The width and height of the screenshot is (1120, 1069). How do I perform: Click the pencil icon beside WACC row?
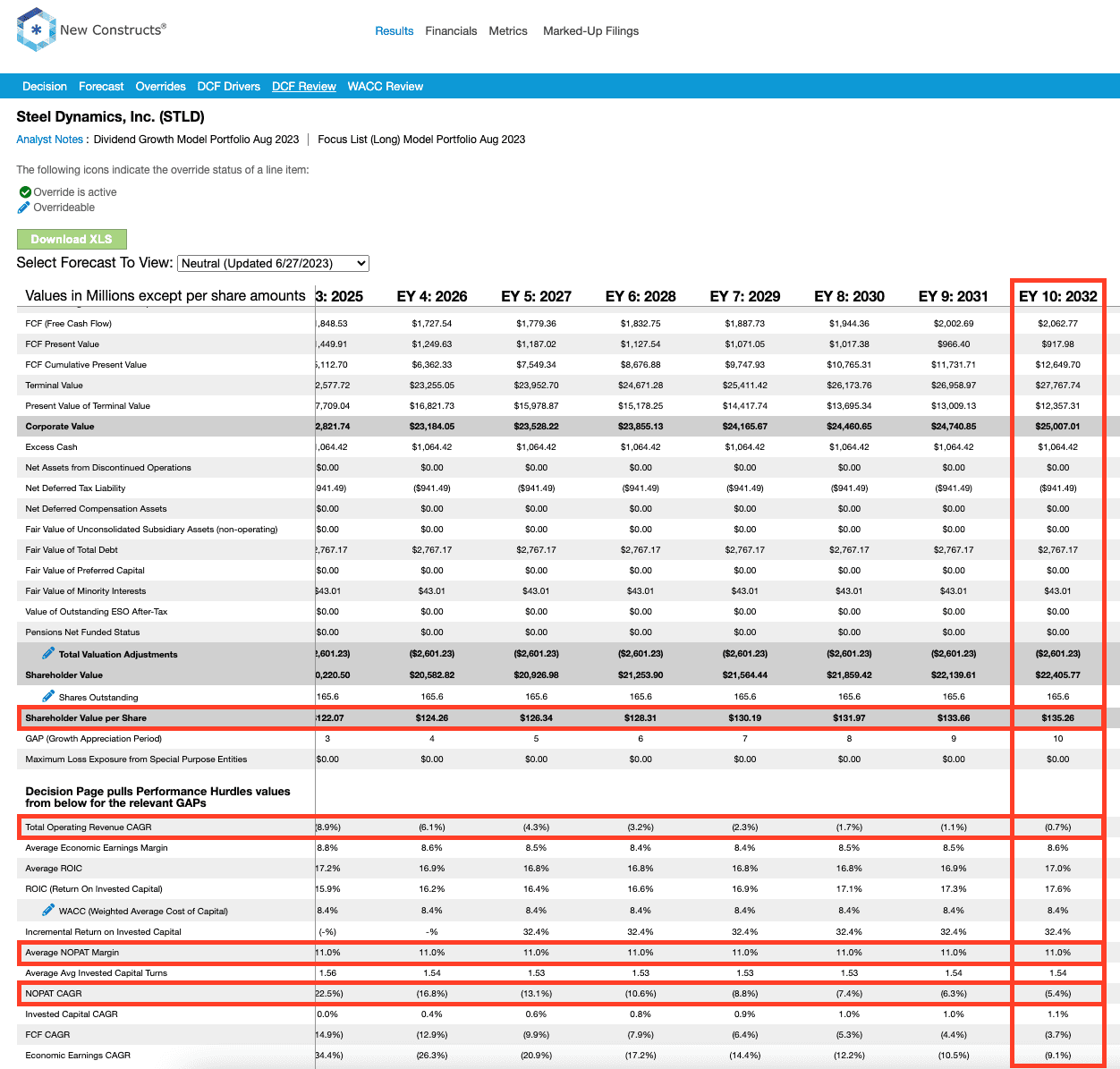tap(48, 910)
